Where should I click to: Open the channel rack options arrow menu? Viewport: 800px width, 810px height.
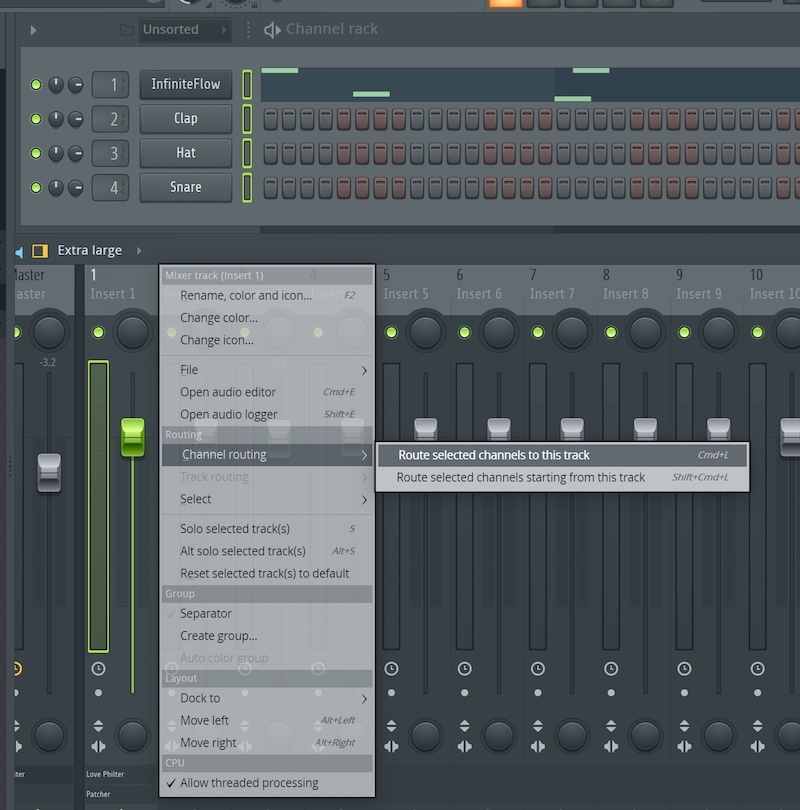coord(33,30)
